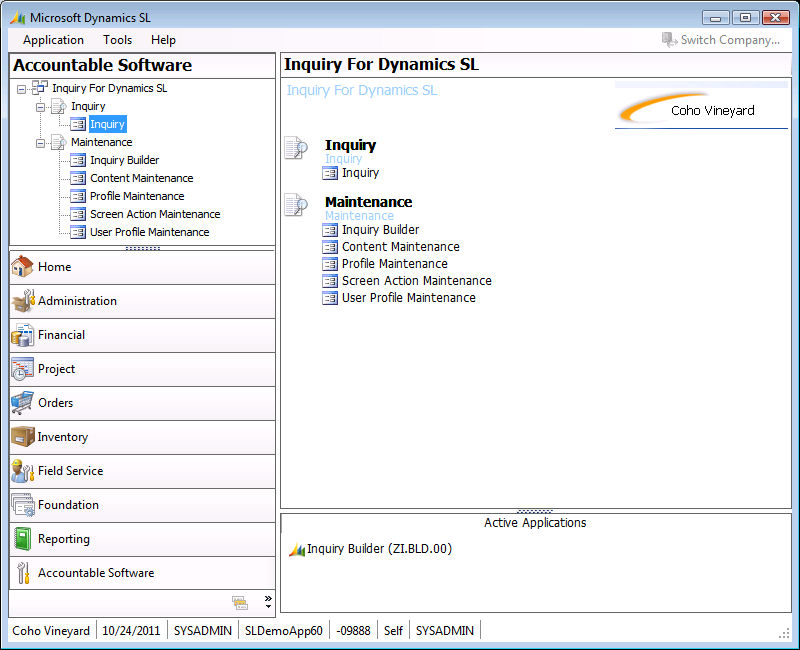This screenshot has width=800, height=650.
Task: Click the Financial module icon
Action: [x=22, y=335]
